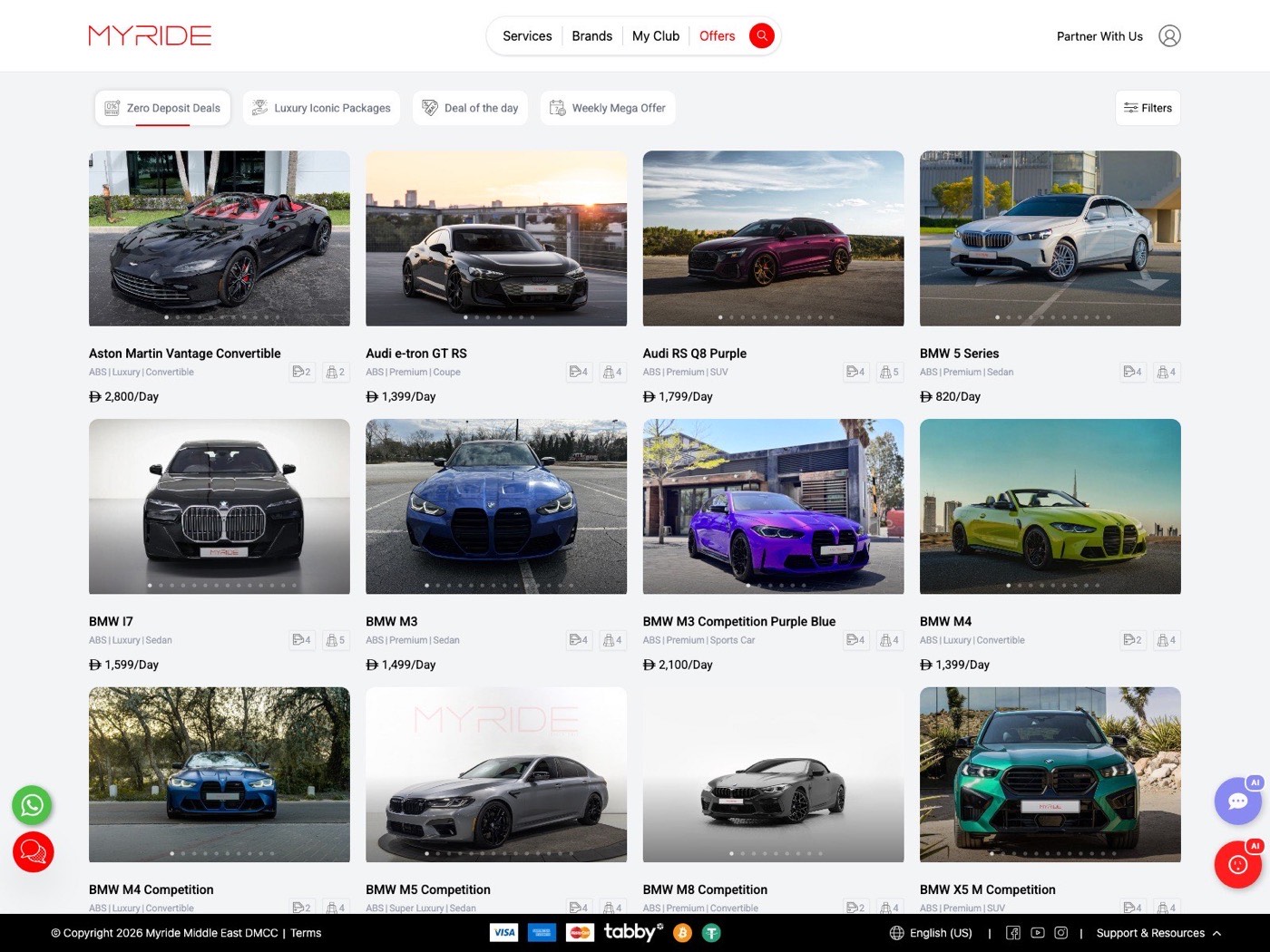Select Zero Deposit Deals tab
Image resolution: width=1270 pixels, height=952 pixels.
[162, 108]
